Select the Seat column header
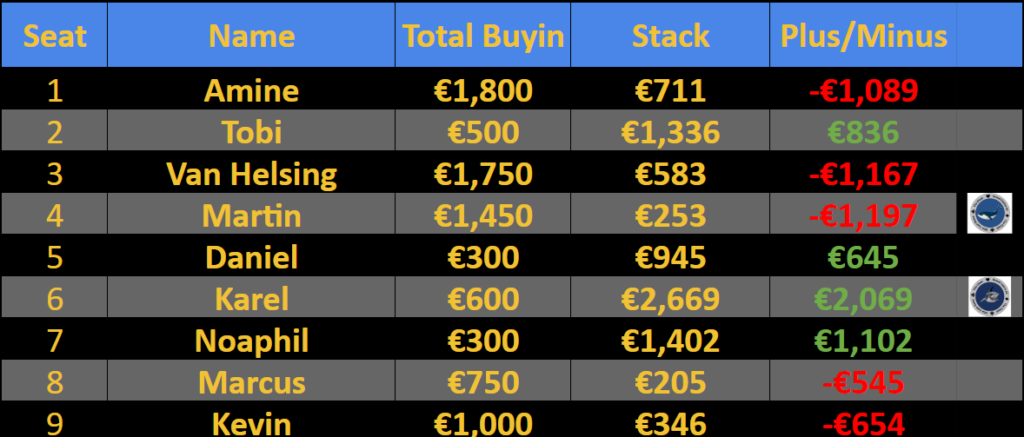The image size is (1024, 437). point(55,37)
